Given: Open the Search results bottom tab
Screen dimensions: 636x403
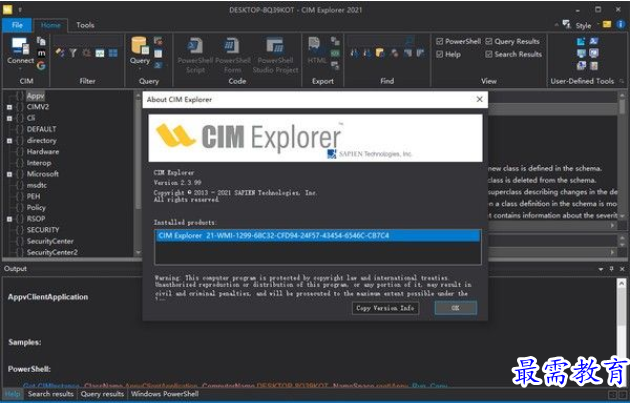Looking at the screenshot, I should 51,394.
